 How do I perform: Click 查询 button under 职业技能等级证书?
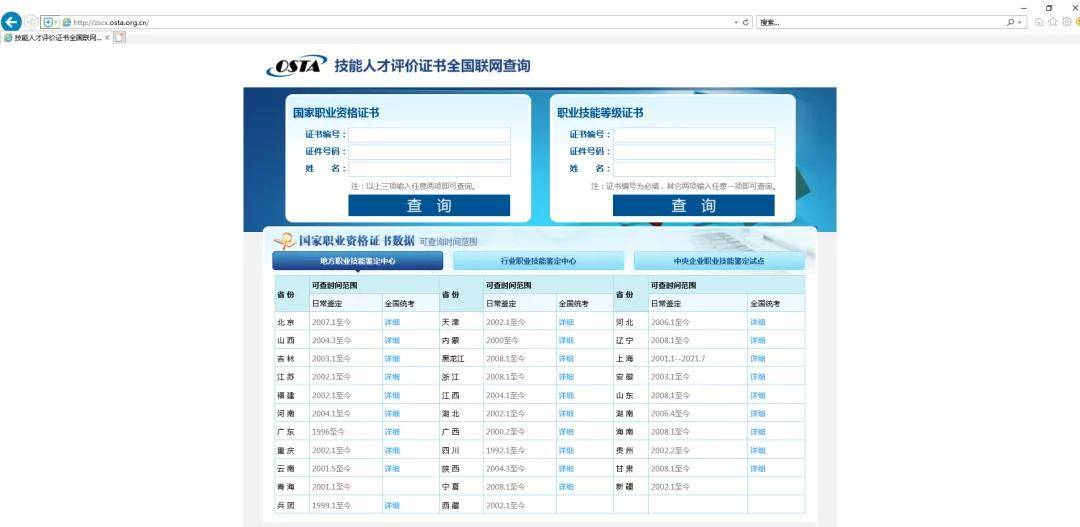[694, 205]
